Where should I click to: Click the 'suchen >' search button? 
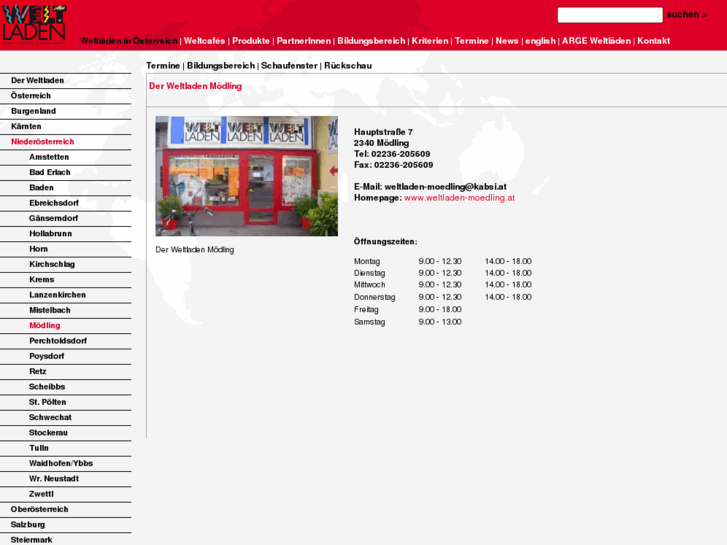click(x=687, y=14)
